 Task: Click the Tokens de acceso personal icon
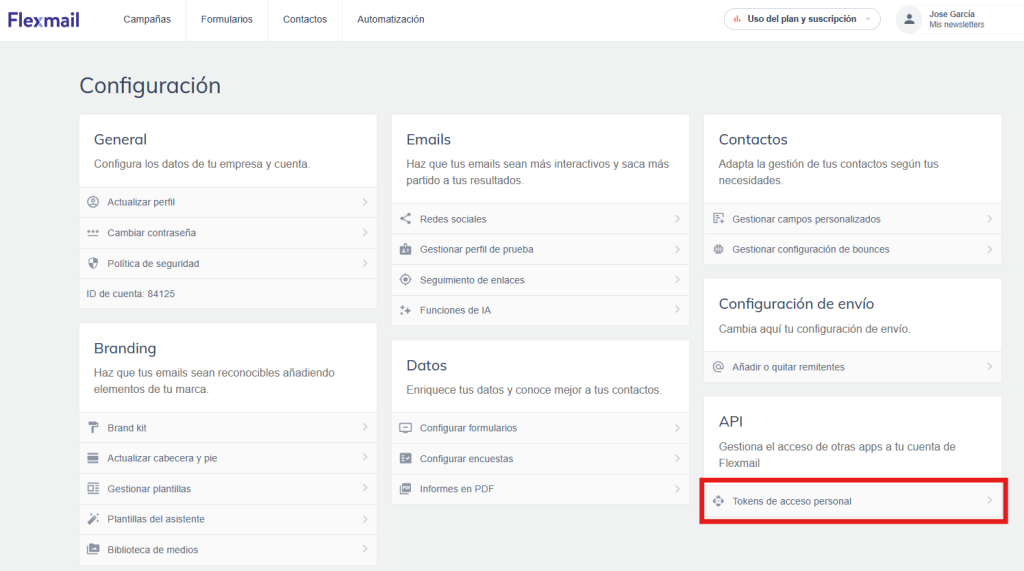tap(718, 501)
